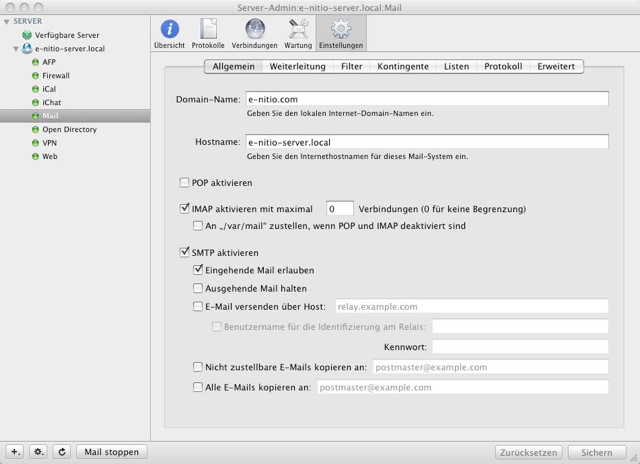Open the Wartung toolbar icon

click(297, 28)
